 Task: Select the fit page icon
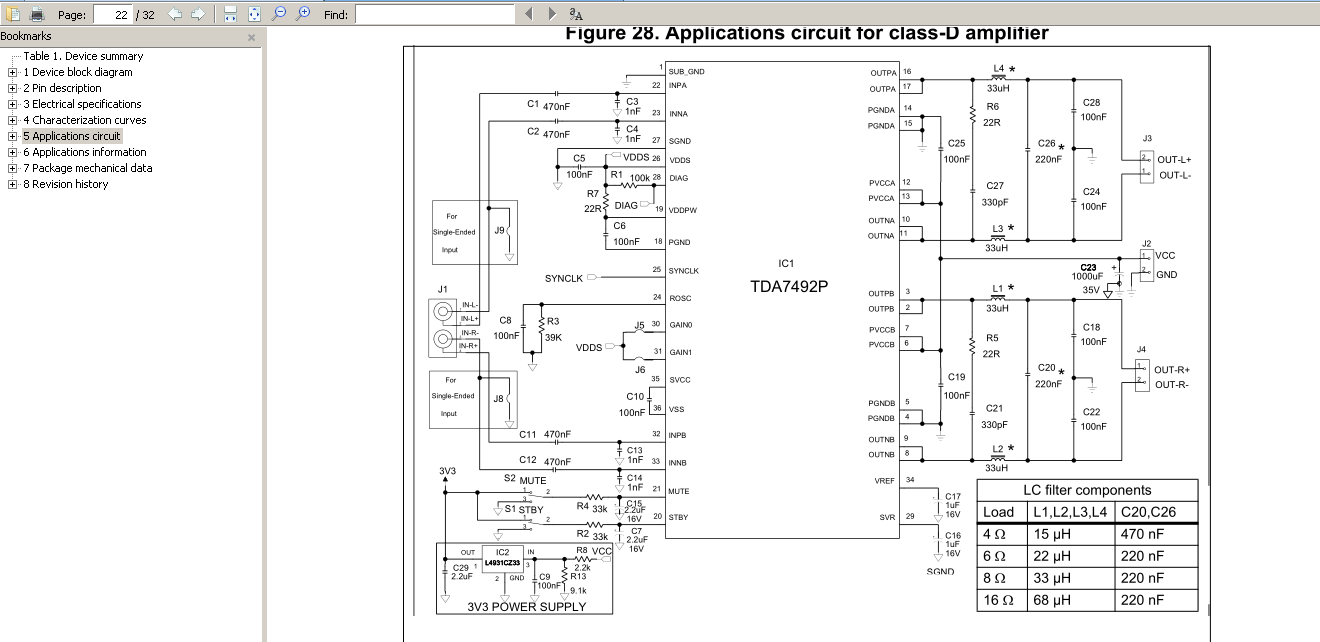coord(254,14)
